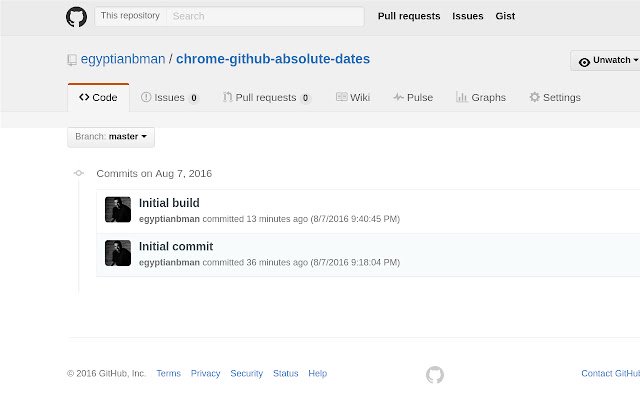Open the Initial commit link
The height and width of the screenshot is (400, 640).
point(176,247)
